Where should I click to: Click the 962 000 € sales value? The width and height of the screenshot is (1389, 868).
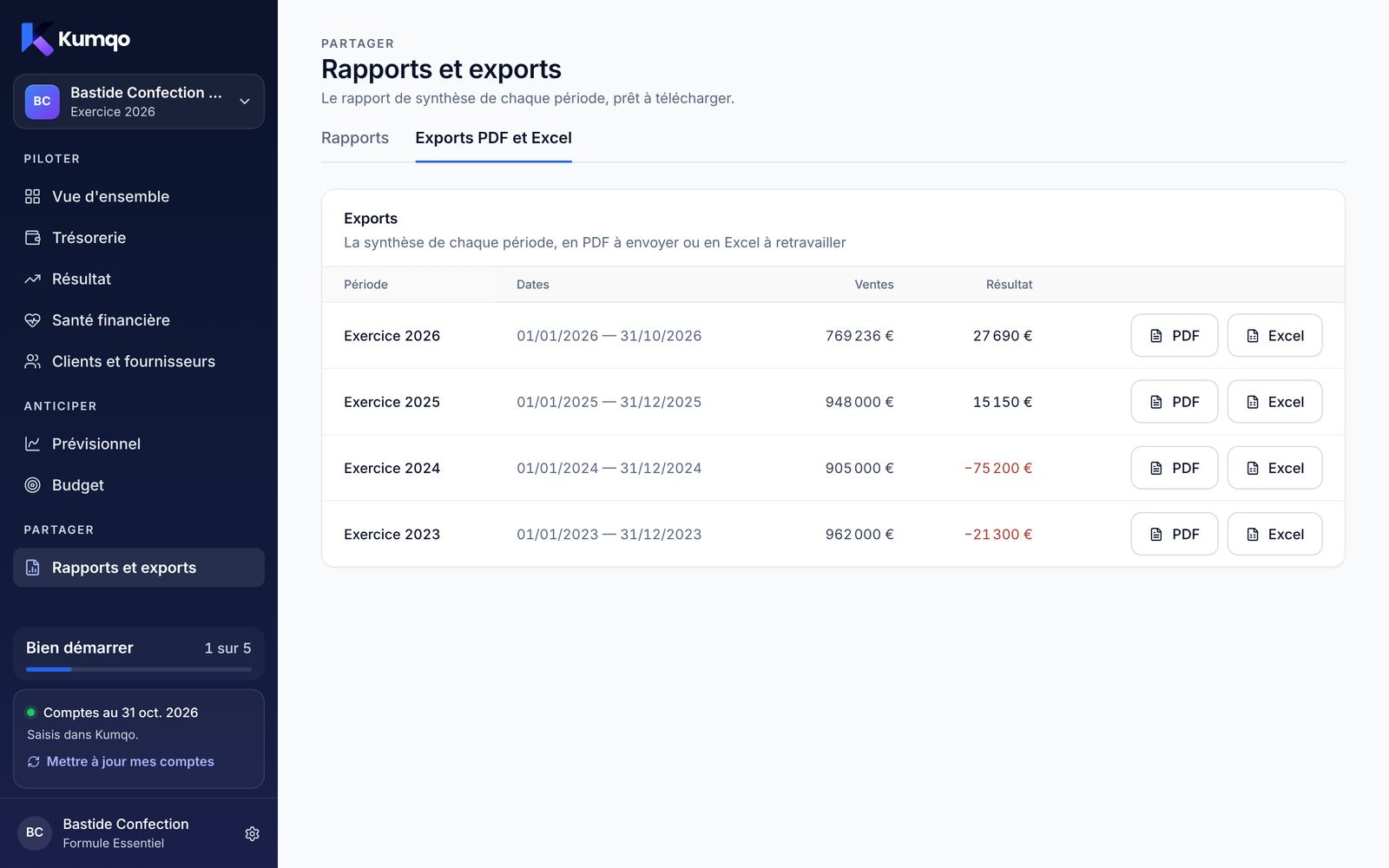point(859,535)
